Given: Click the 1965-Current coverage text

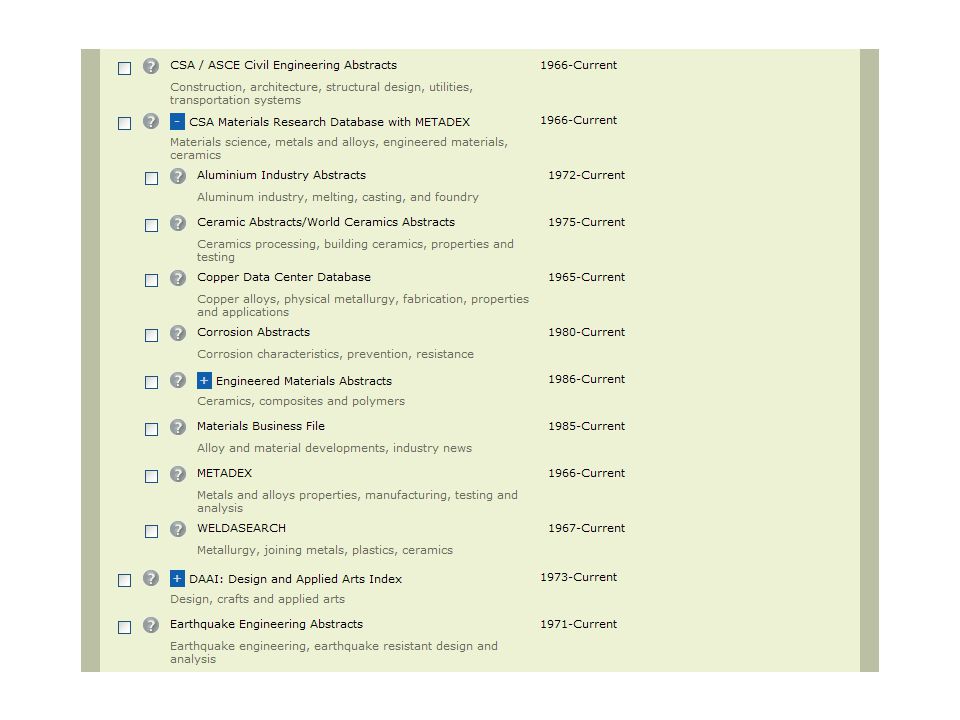Looking at the screenshot, I should tap(587, 277).
